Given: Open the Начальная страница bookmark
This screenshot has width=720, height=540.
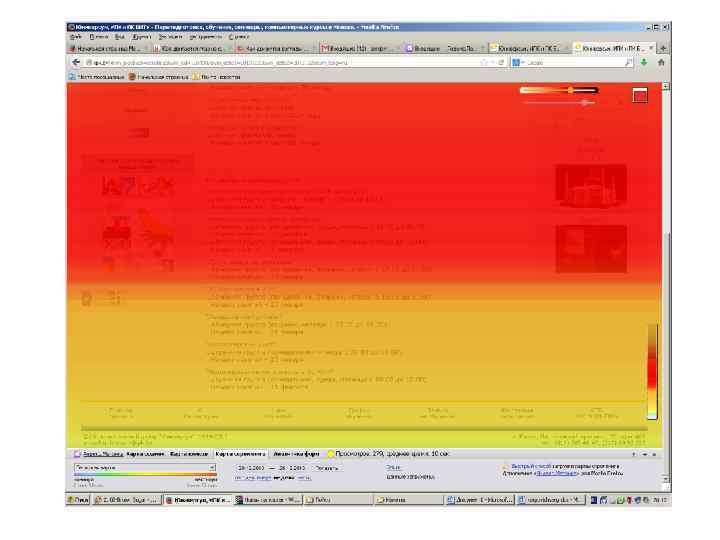Looking at the screenshot, I should (158, 77).
